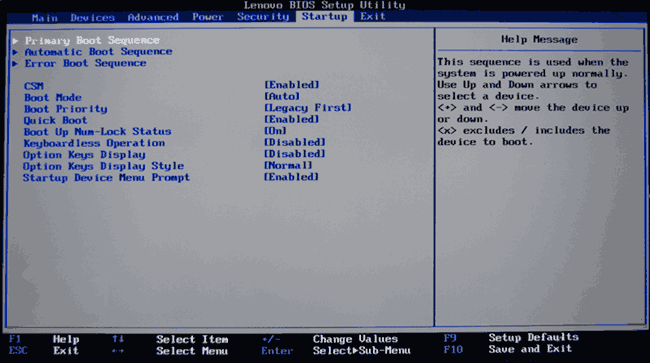Click the ESC Exit key hint

44,351
